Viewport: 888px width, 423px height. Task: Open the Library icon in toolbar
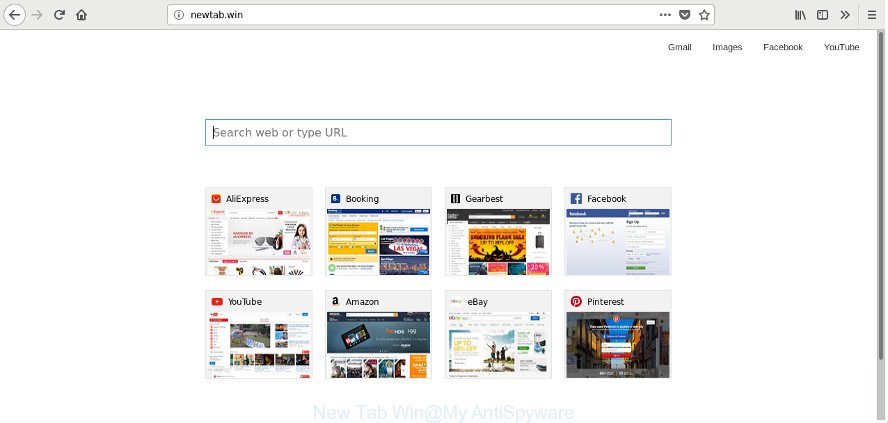[800, 15]
